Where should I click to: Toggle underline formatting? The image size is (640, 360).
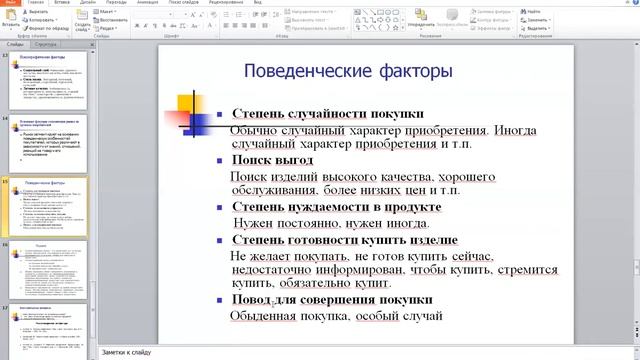tap(155, 26)
